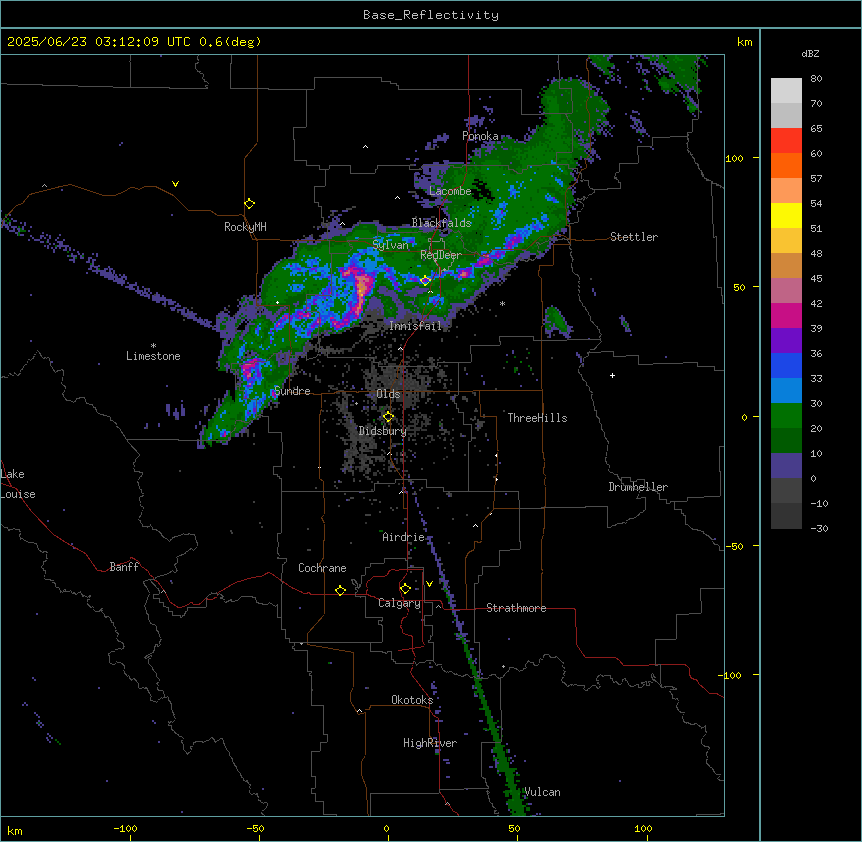Image resolution: width=862 pixels, height=842 pixels.
Task: Pick the bright yellow swatch between 54 and 51
Action: [x=786, y=216]
